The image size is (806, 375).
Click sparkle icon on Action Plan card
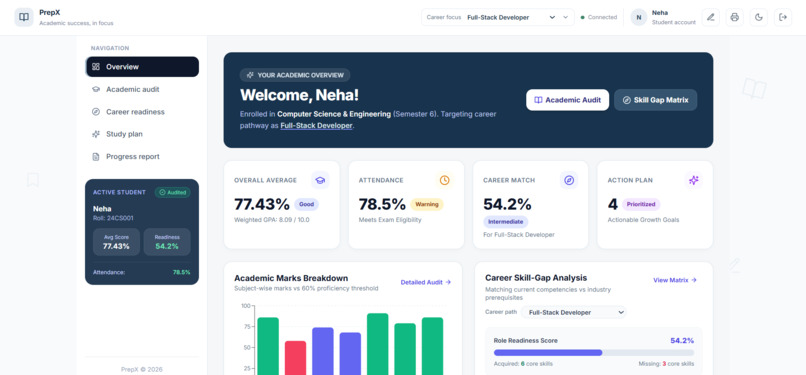click(x=693, y=180)
